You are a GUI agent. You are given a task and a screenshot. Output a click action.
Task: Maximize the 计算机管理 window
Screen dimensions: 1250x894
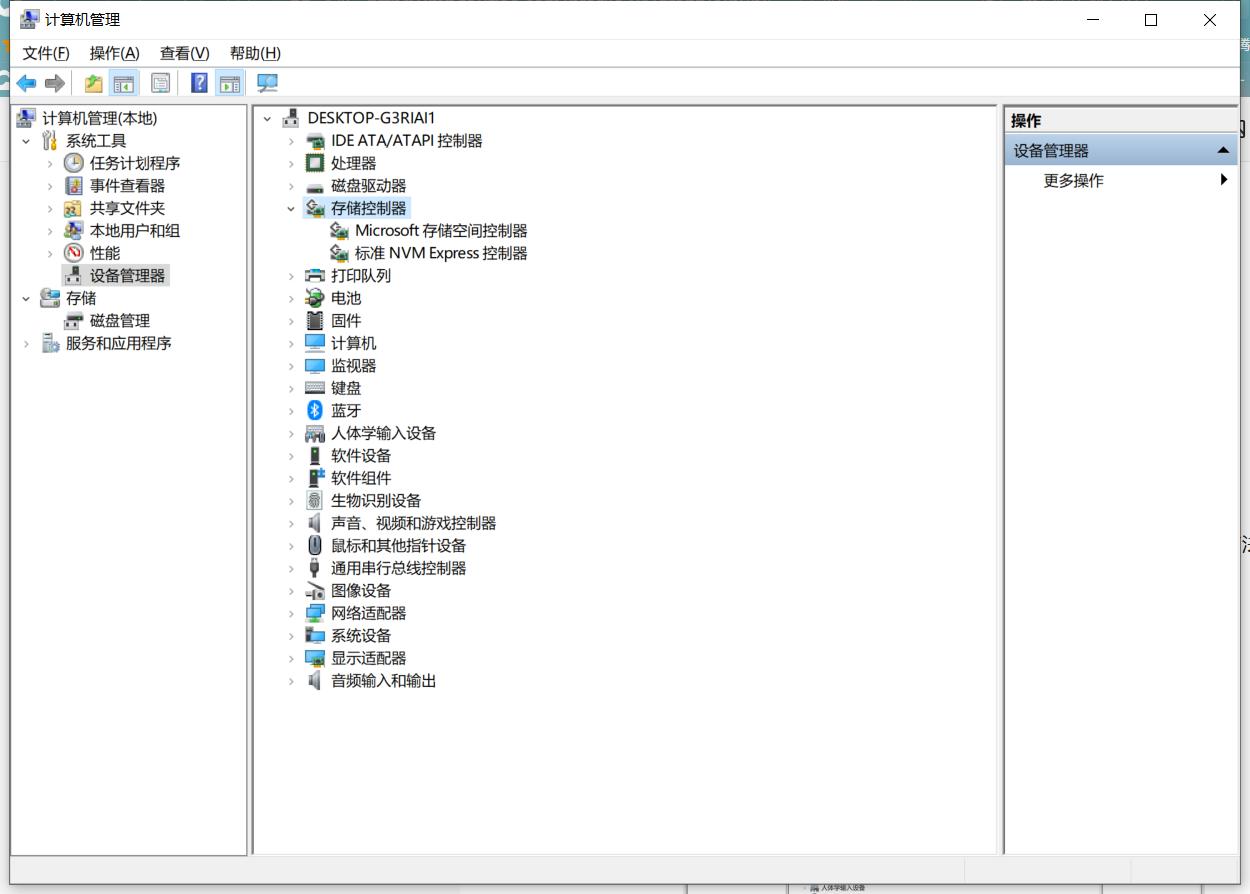point(1151,20)
